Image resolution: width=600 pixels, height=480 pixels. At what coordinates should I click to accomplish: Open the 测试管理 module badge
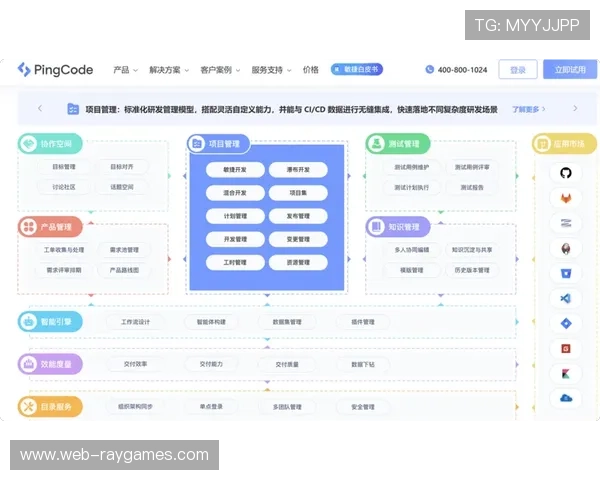[x=398, y=144]
